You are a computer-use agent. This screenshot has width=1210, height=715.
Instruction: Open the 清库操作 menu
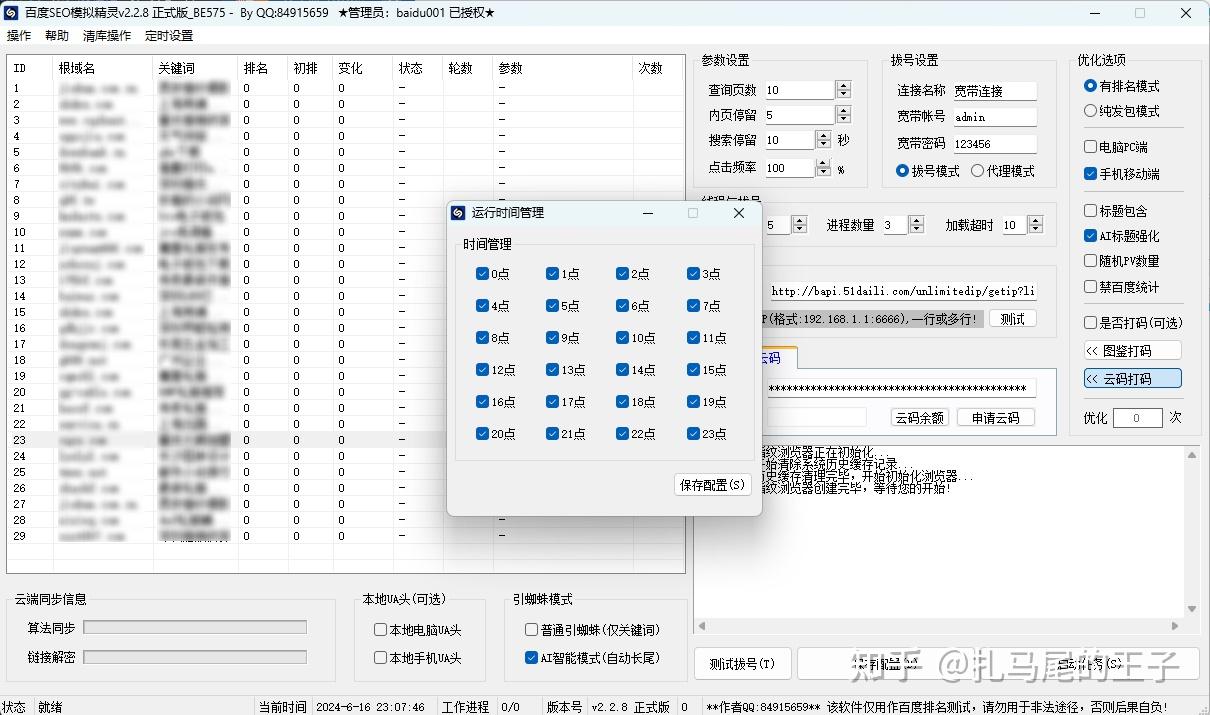[107, 35]
